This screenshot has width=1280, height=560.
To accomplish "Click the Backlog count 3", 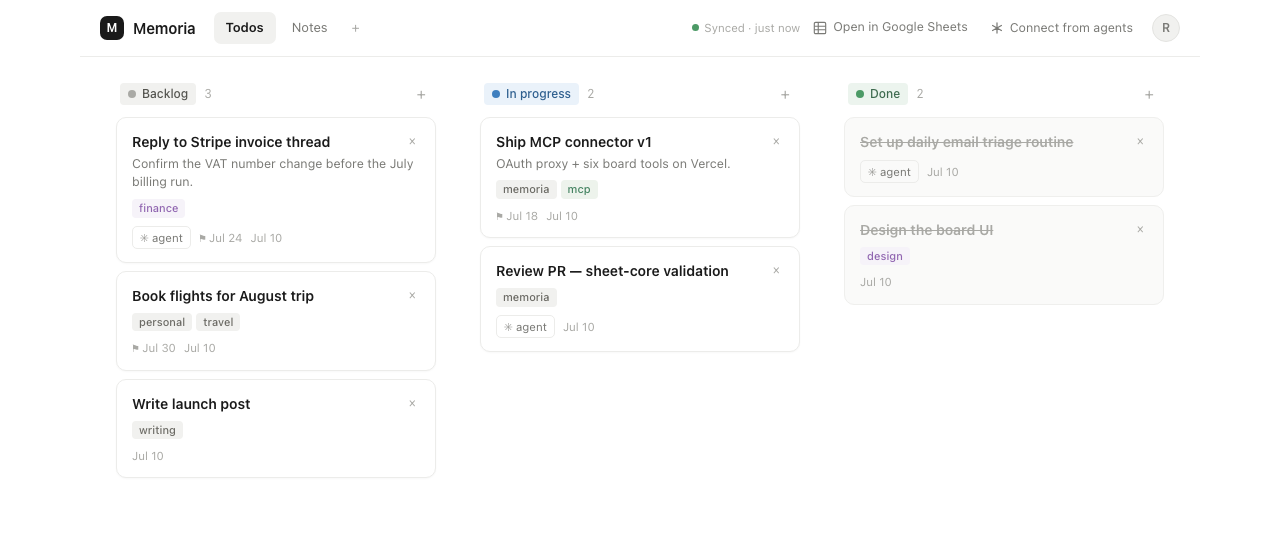I will click(x=208, y=94).
